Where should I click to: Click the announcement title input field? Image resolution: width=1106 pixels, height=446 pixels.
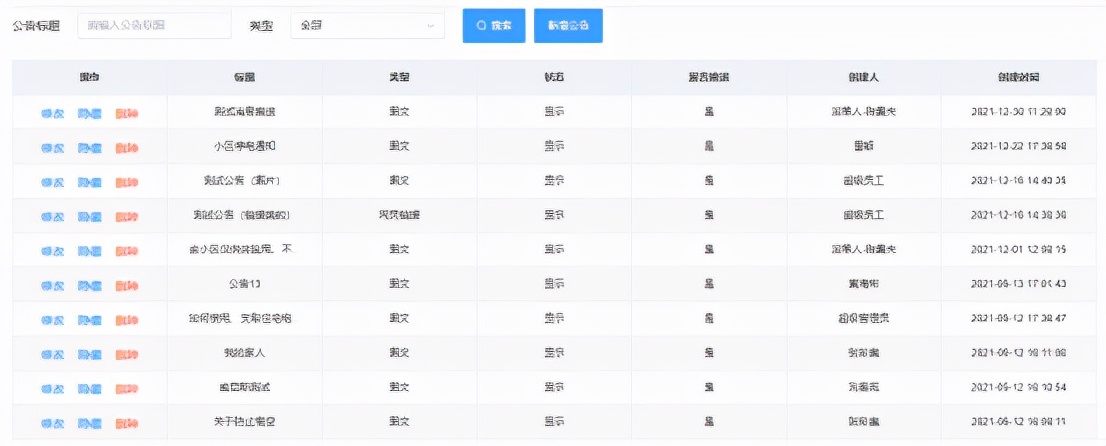[x=154, y=25]
